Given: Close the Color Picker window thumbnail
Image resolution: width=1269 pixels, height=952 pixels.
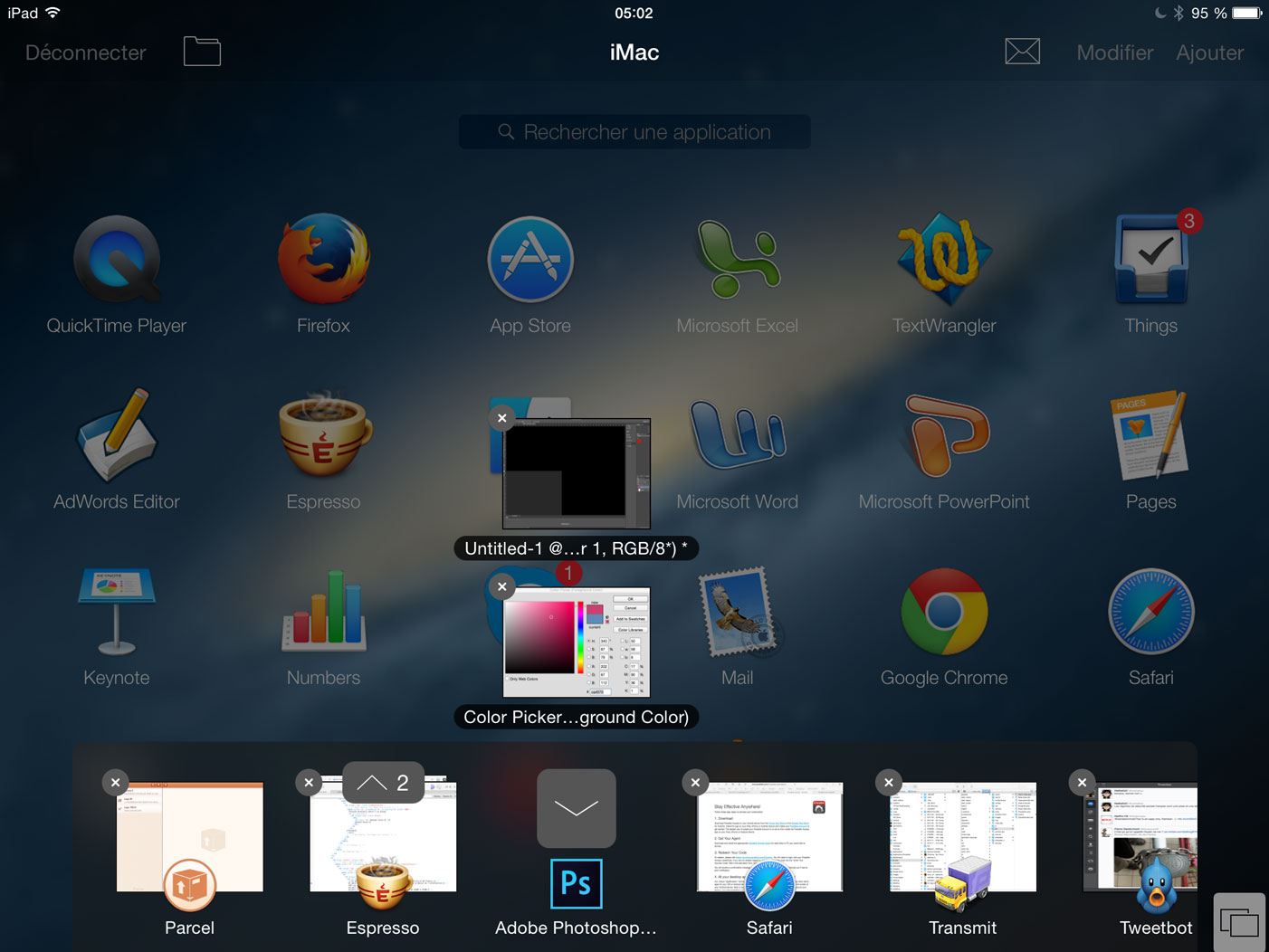Looking at the screenshot, I should click(502, 586).
